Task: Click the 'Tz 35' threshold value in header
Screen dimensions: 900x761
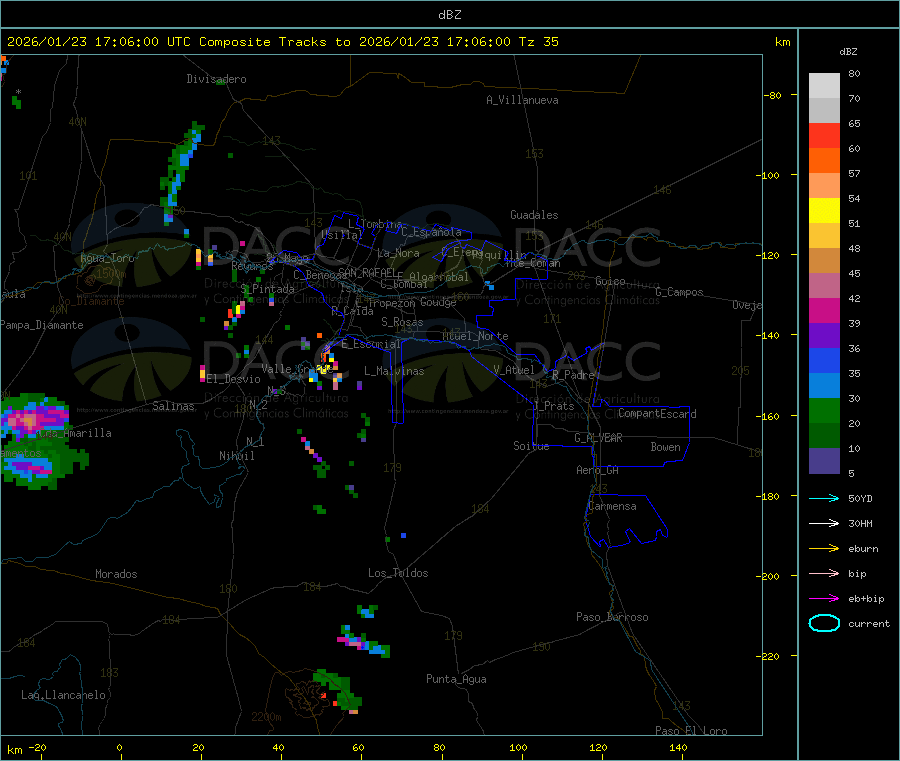Action: pos(538,42)
